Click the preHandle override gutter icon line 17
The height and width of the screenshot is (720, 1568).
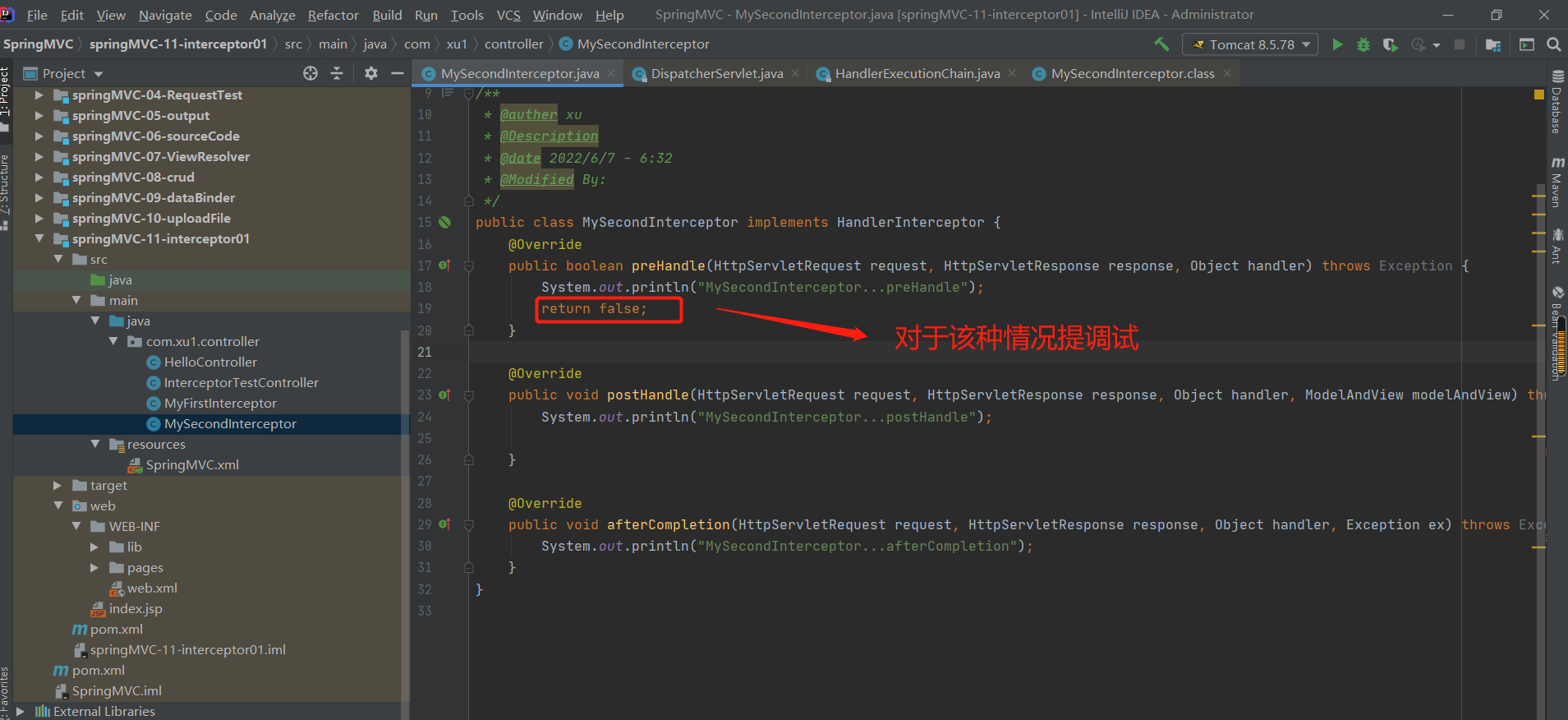[x=444, y=265]
